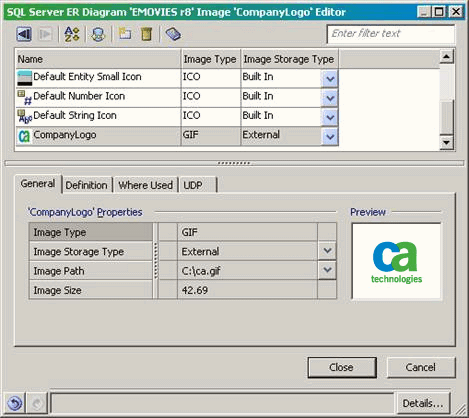Viewport: 469px width, 418px height.
Task: Click the Image Path property label
Action: pos(91,271)
